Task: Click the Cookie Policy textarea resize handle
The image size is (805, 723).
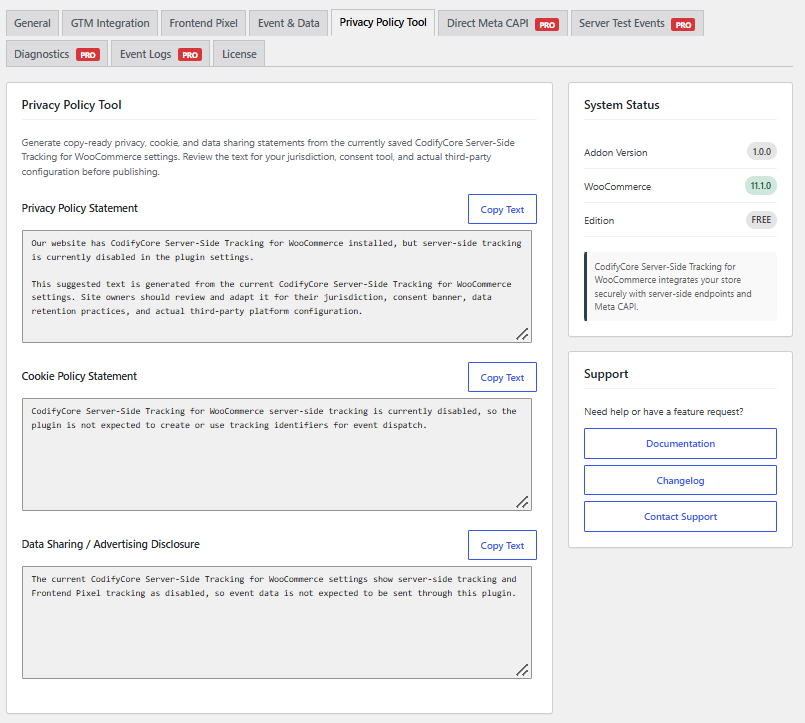Action: (x=523, y=502)
